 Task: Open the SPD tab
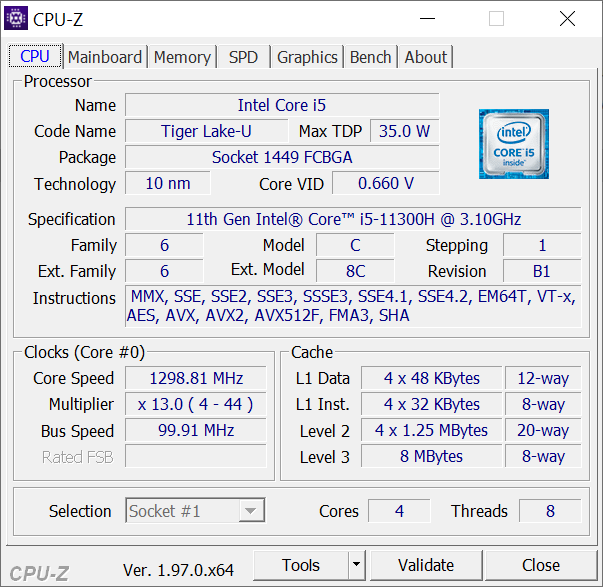coord(243,57)
